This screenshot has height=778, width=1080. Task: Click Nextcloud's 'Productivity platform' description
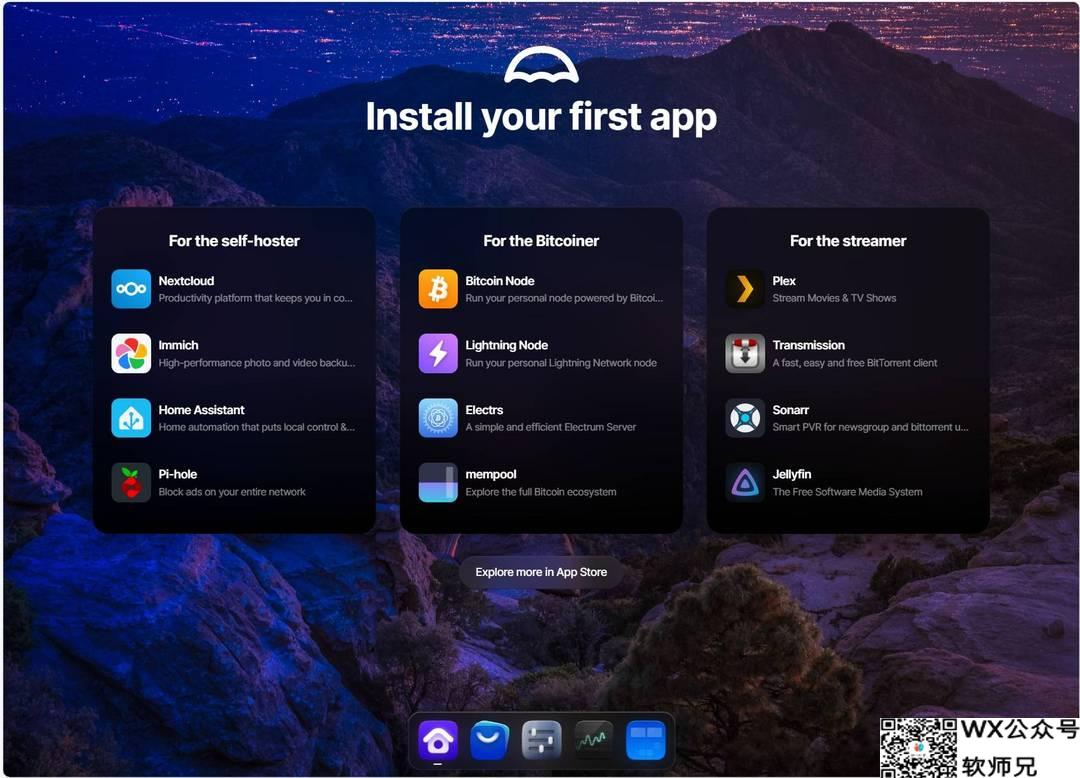256,298
